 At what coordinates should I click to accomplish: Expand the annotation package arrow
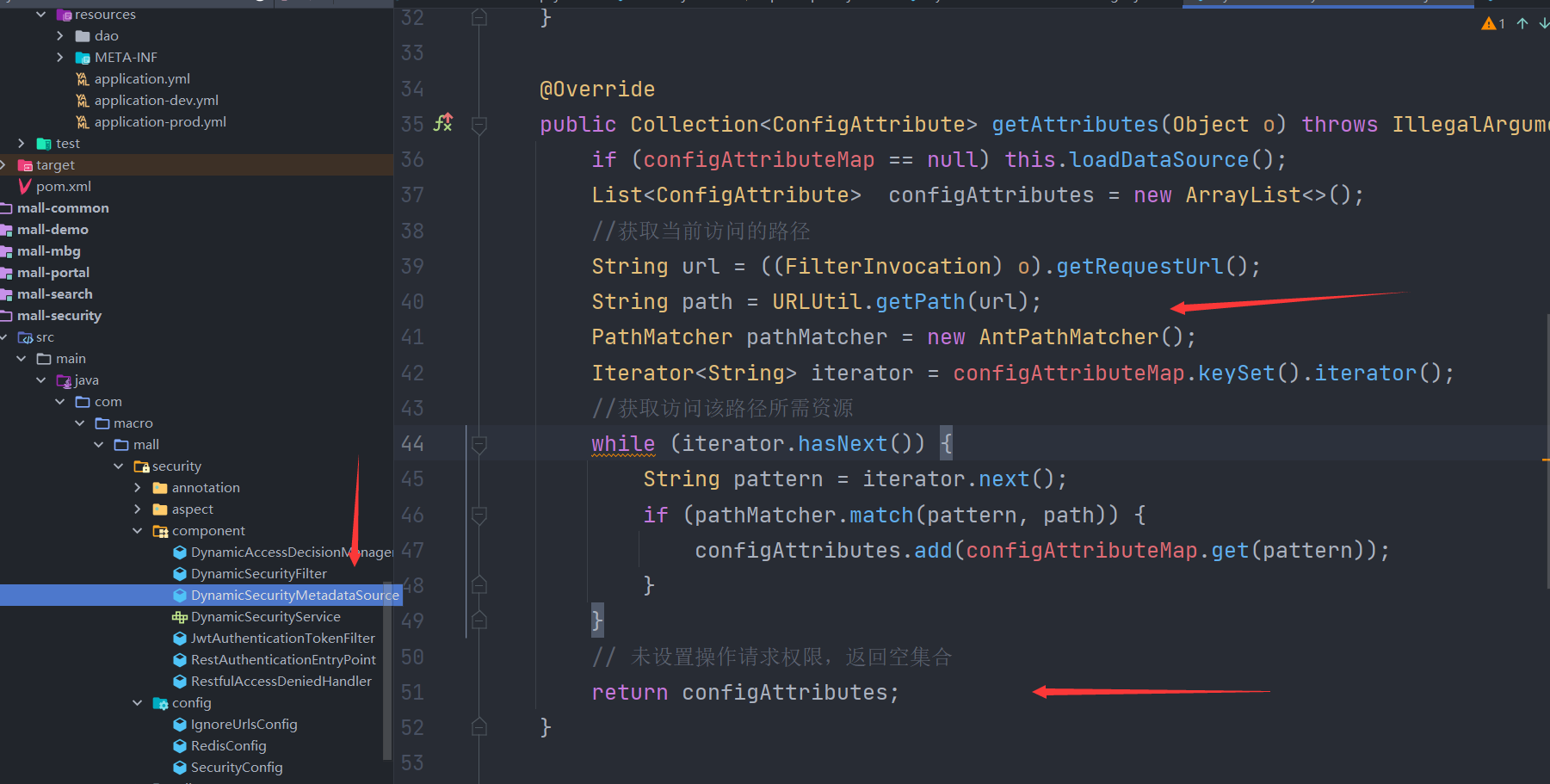[x=137, y=487]
